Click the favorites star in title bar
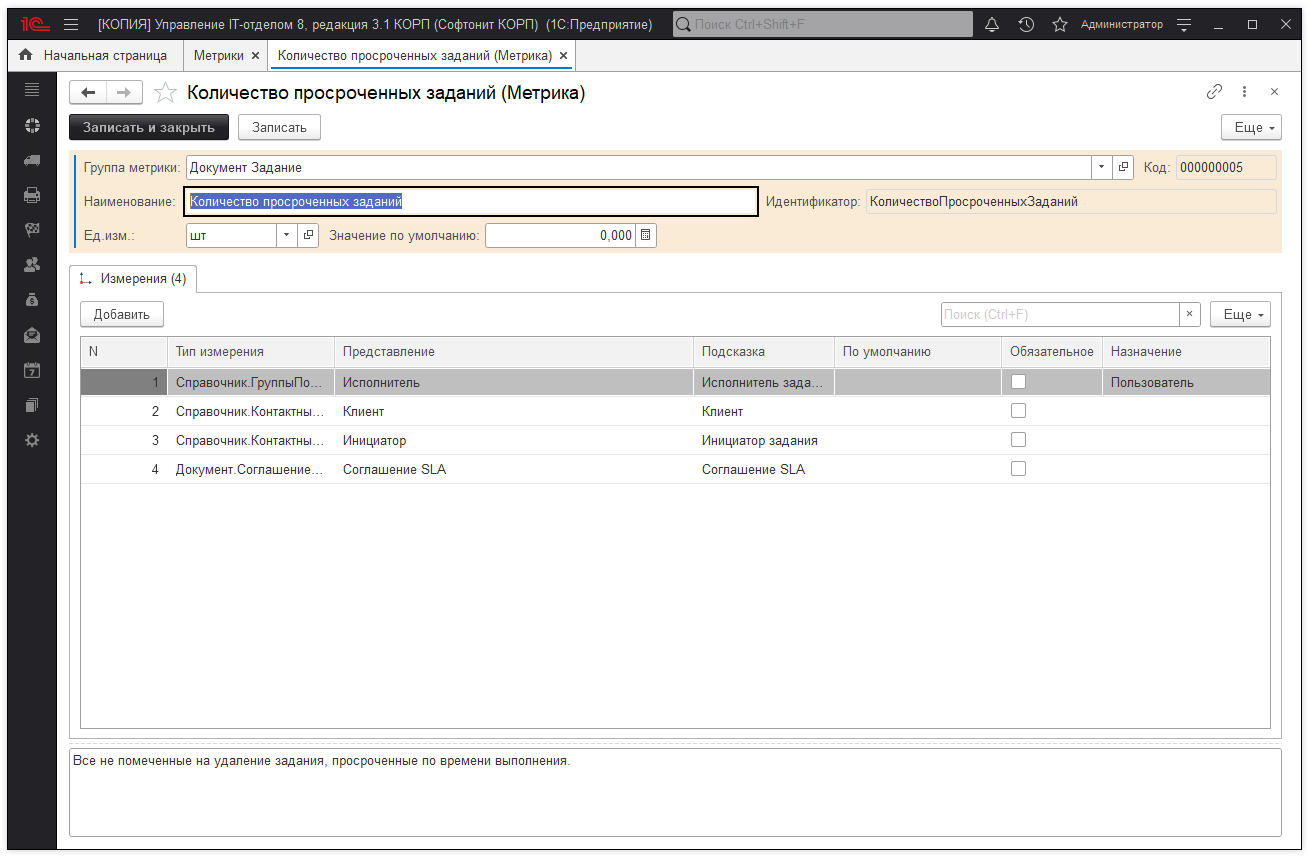 click(1060, 24)
